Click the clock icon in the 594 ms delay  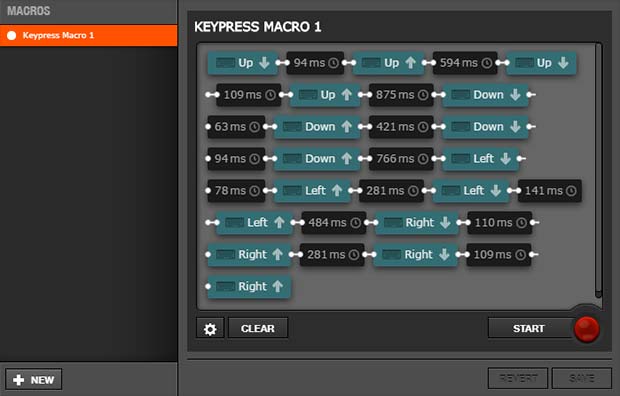pos(487,63)
